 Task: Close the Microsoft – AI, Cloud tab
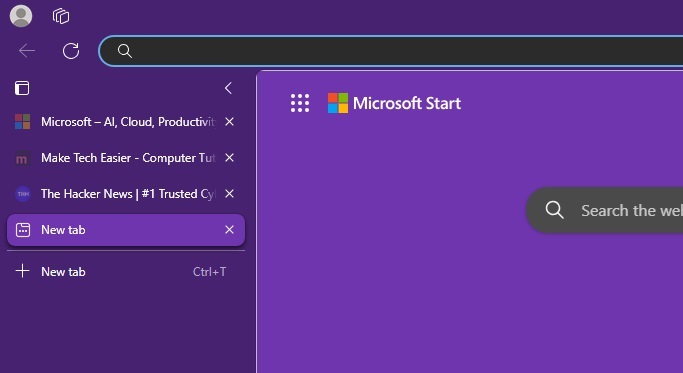coord(229,122)
